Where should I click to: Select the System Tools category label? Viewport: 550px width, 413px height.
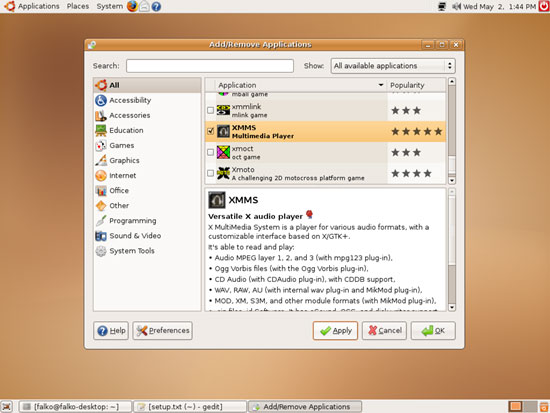click(x=132, y=251)
